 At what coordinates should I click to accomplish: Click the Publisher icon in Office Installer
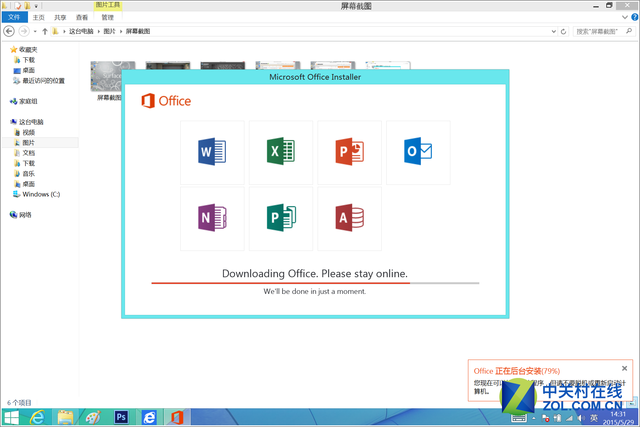pyautogui.click(x=281, y=218)
